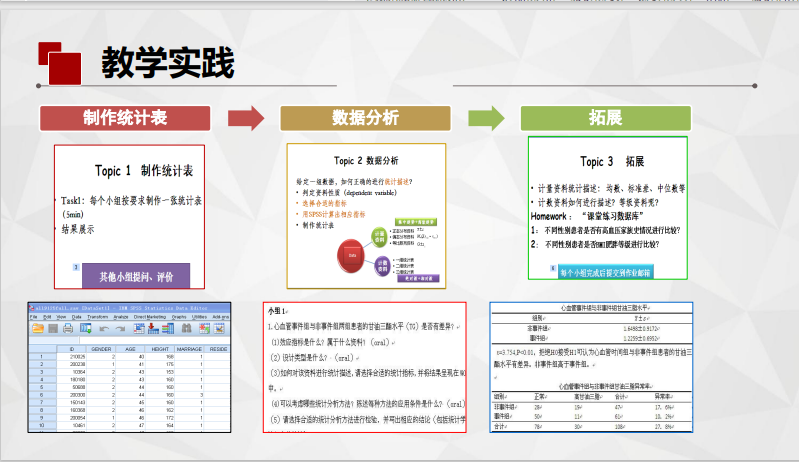Viewport: 799px width, 462px height.
Task: Recall recent dialogs icon in SPSS toolbar
Action: pyautogui.click(x=86, y=328)
